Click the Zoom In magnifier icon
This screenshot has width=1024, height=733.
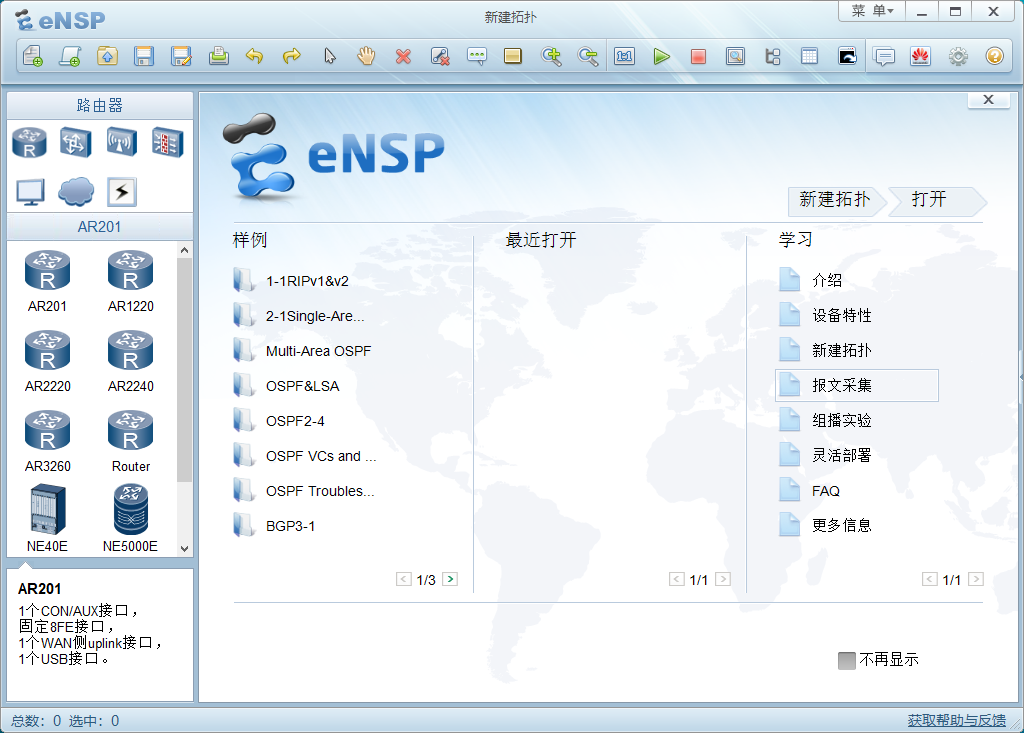click(551, 56)
